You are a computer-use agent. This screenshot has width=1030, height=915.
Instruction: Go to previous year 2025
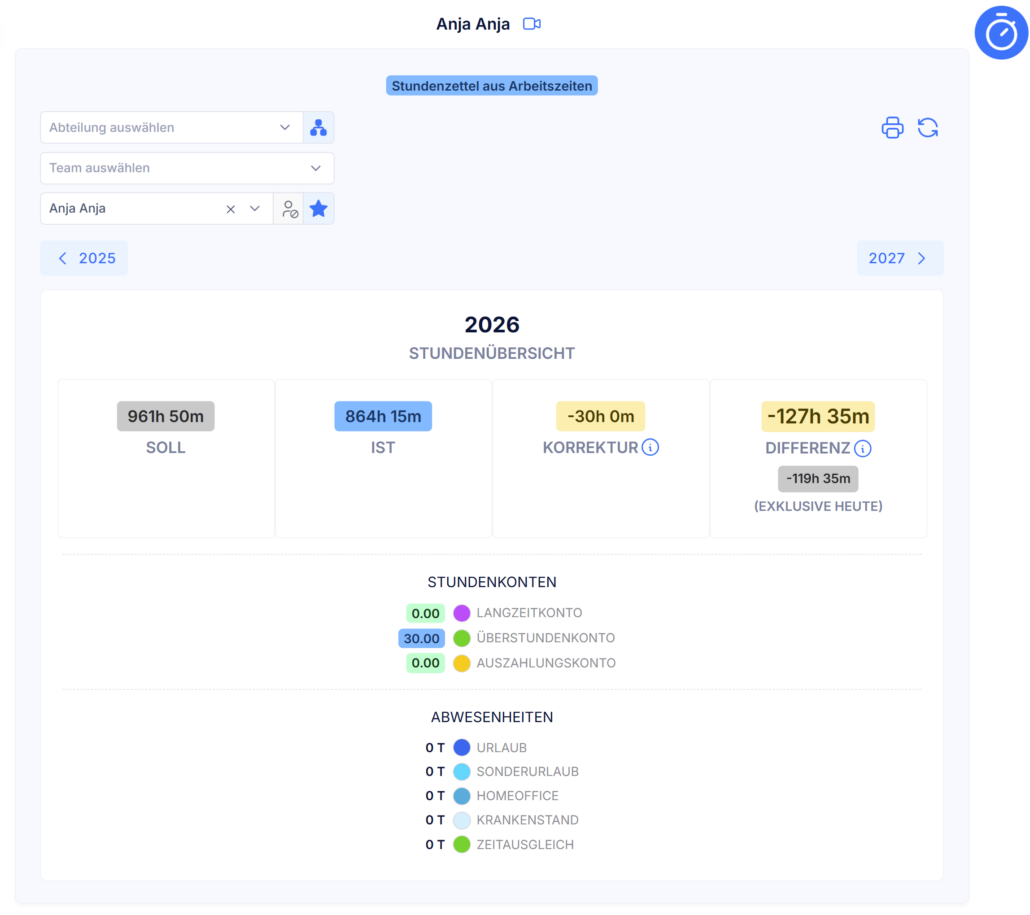pyautogui.click(x=84, y=258)
